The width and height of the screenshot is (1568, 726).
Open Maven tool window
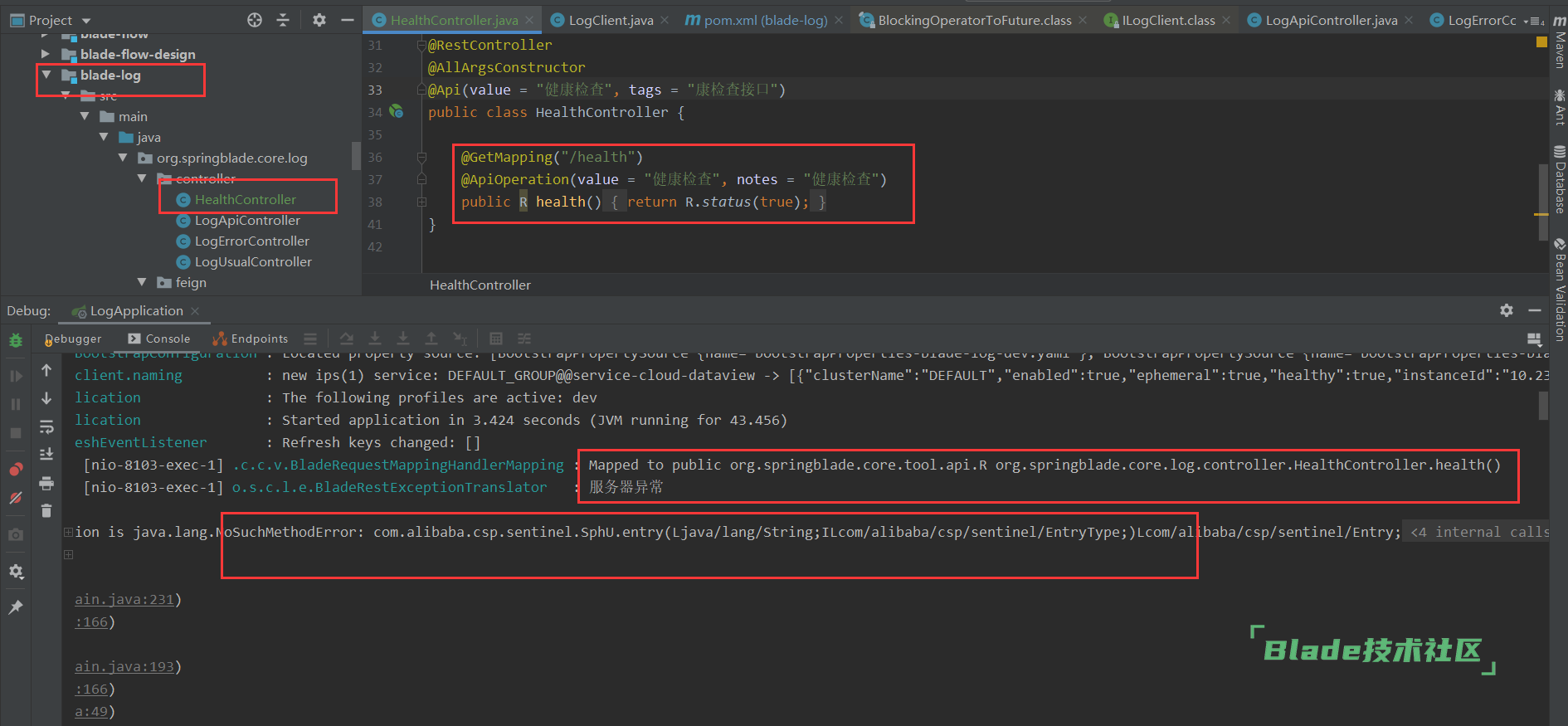pyautogui.click(x=1560, y=41)
